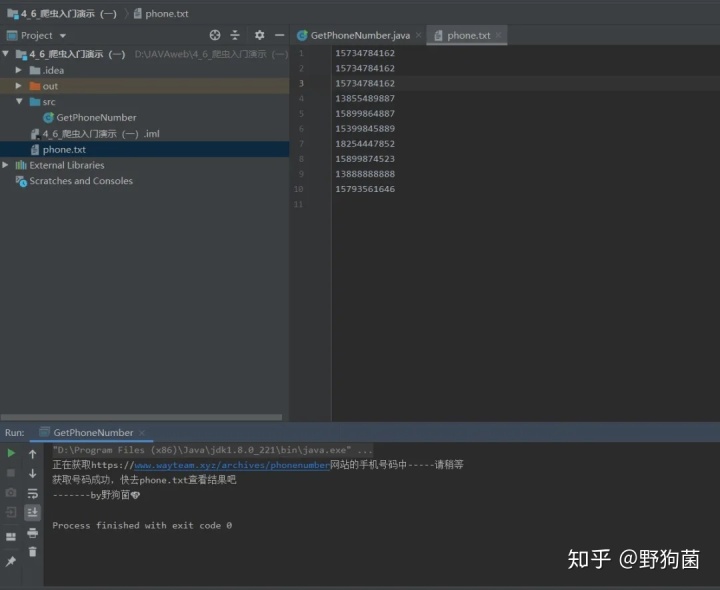Select phone.txt in project tree
The image size is (720, 590).
click(x=64, y=149)
